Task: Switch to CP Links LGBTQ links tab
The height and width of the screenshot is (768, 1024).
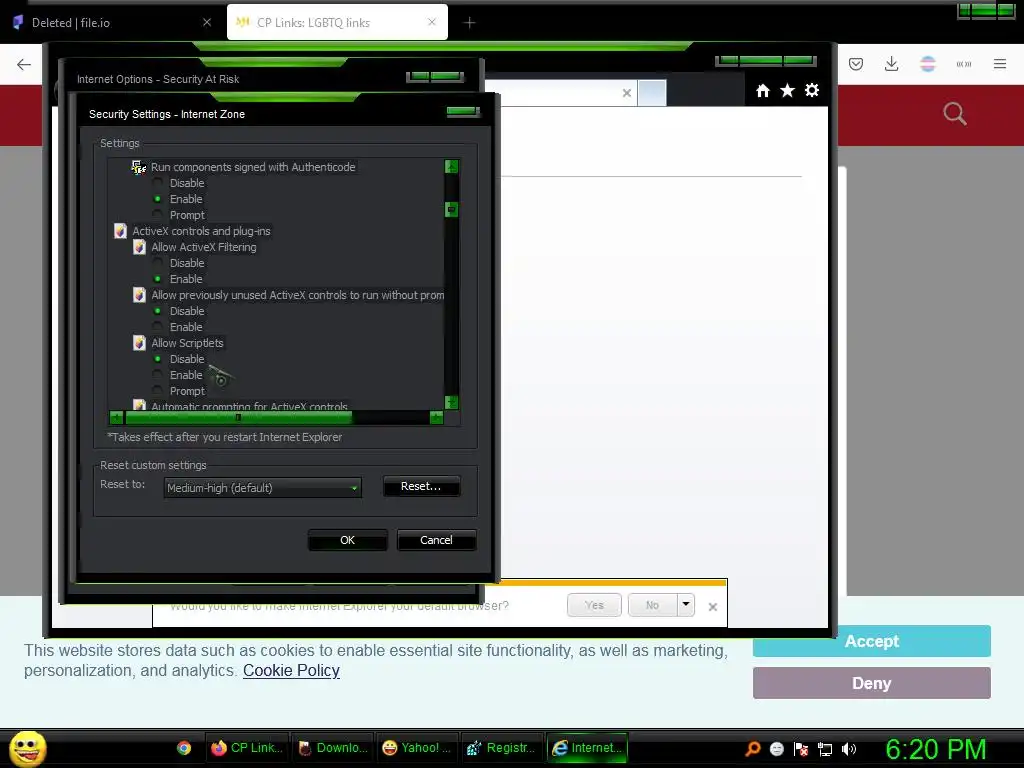Action: click(337, 23)
